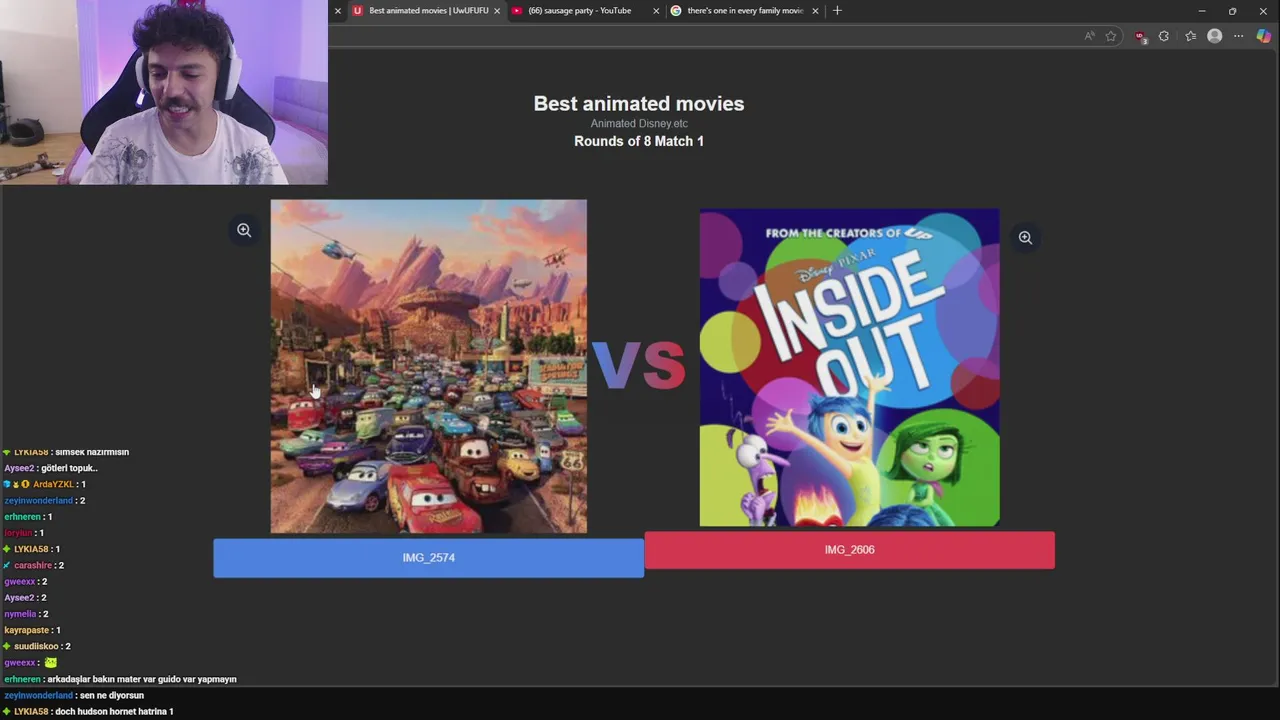Click chat username ArdaYZKL

click(x=53, y=484)
